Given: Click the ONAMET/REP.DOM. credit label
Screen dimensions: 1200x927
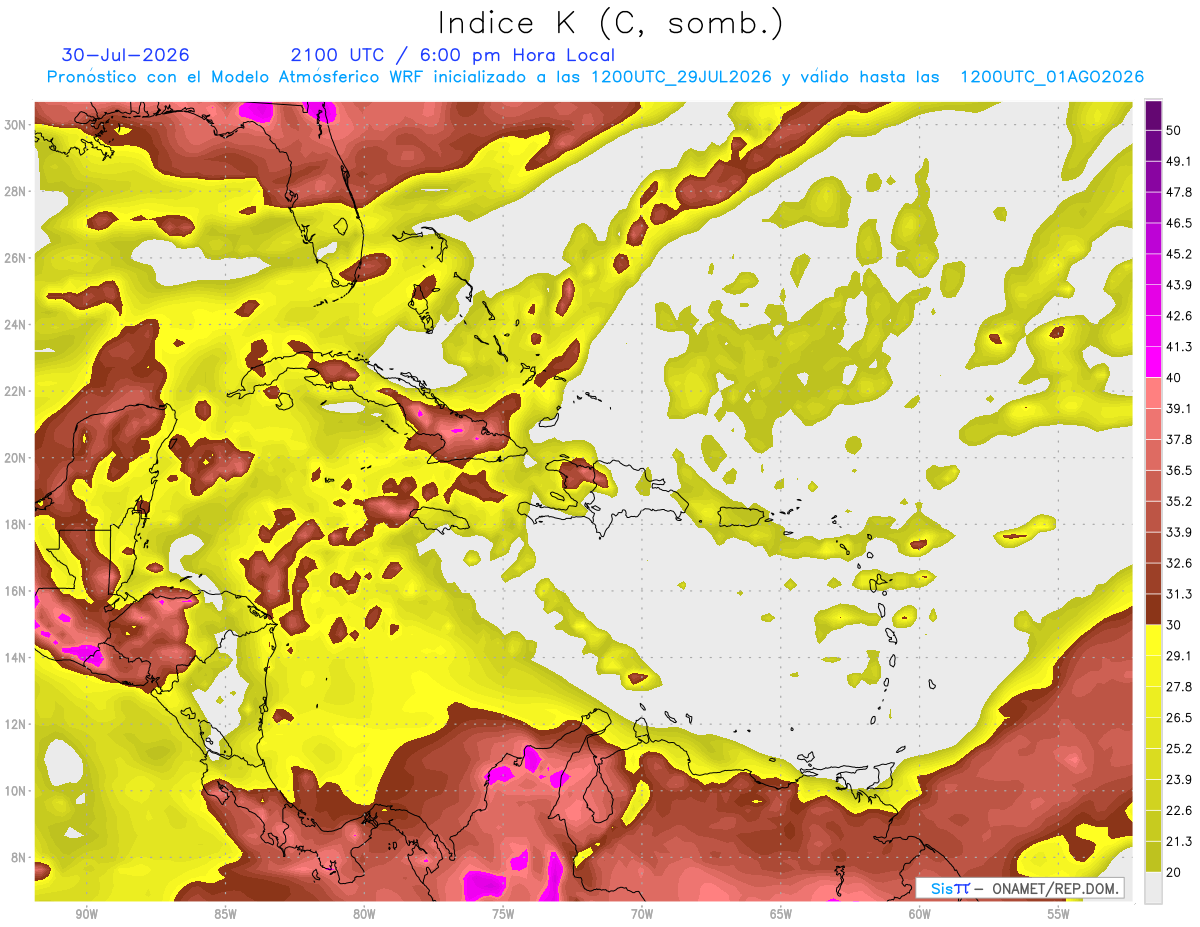Looking at the screenshot, I should pos(1053,888).
